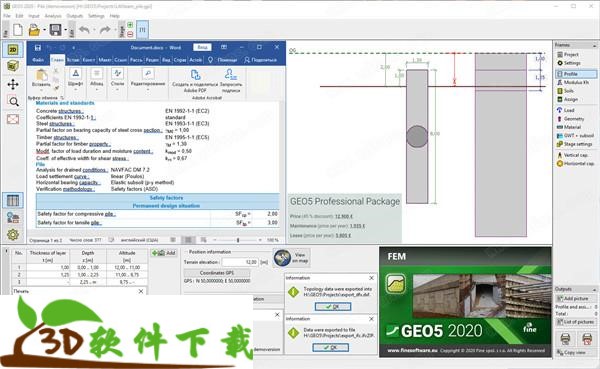Expand the save dropdown arrow
600x369 pixels.
(65, 30)
